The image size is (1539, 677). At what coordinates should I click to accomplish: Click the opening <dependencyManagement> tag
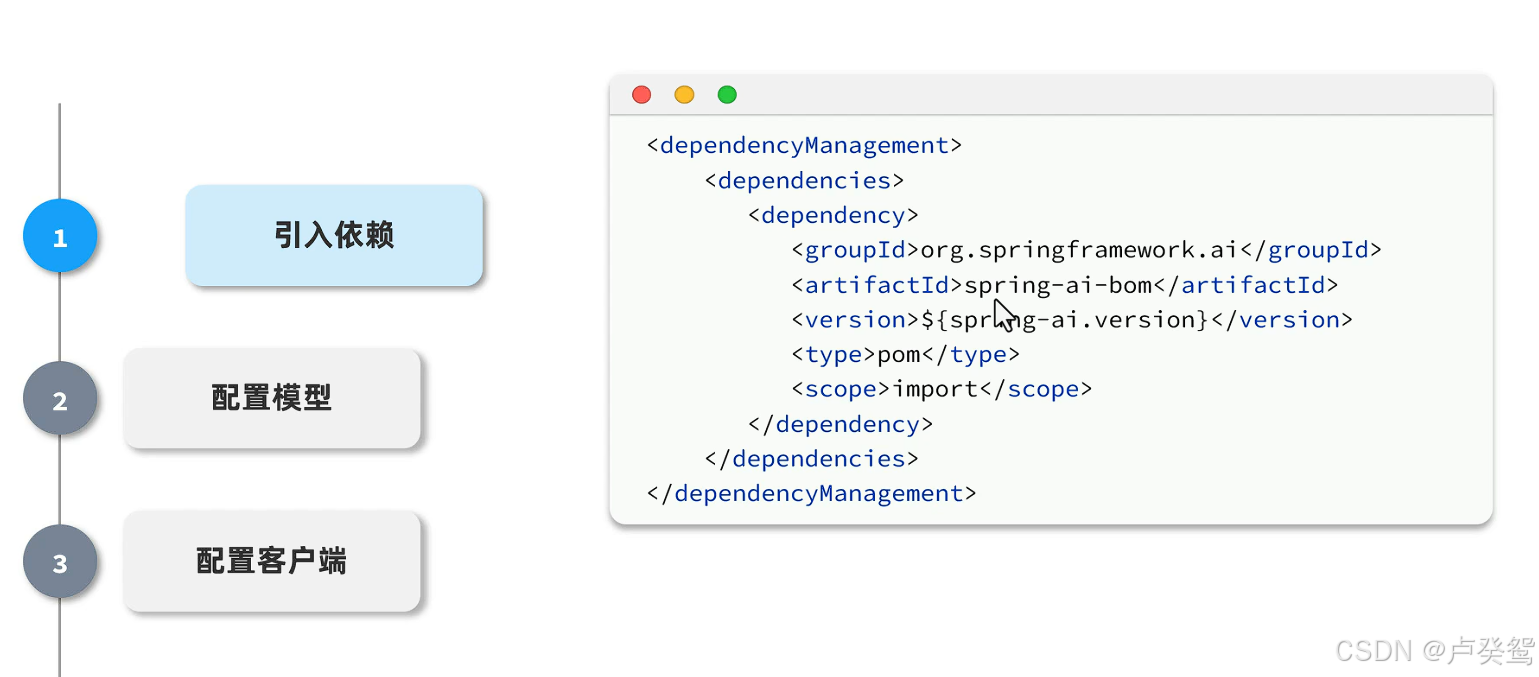point(804,146)
